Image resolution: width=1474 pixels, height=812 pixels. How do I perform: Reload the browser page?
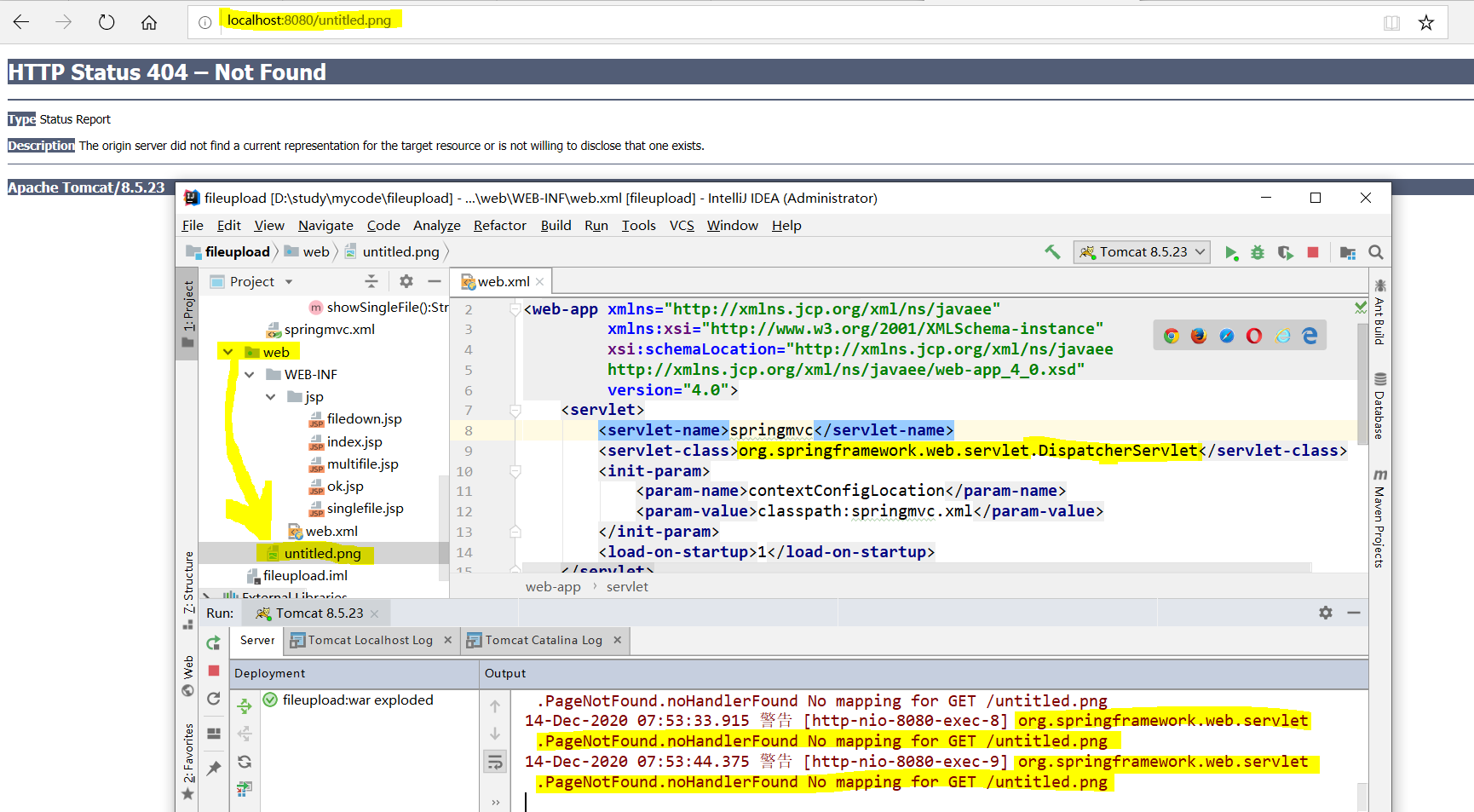pyautogui.click(x=107, y=22)
